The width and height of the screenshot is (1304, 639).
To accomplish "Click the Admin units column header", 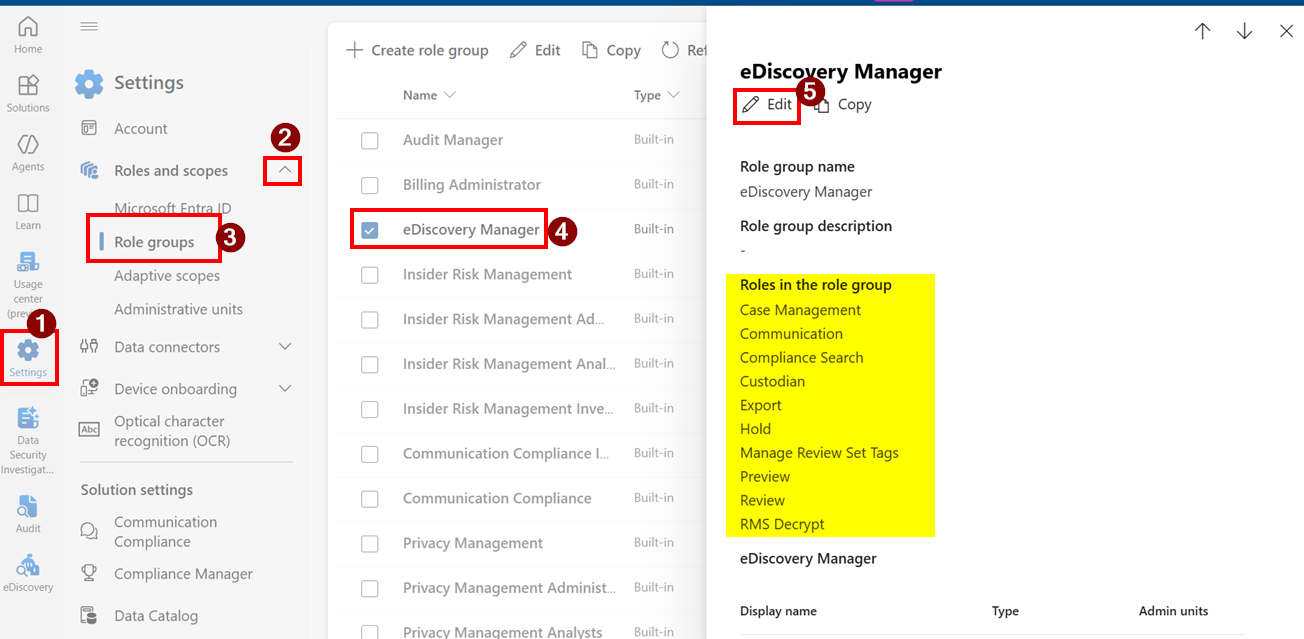I will point(1173,611).
